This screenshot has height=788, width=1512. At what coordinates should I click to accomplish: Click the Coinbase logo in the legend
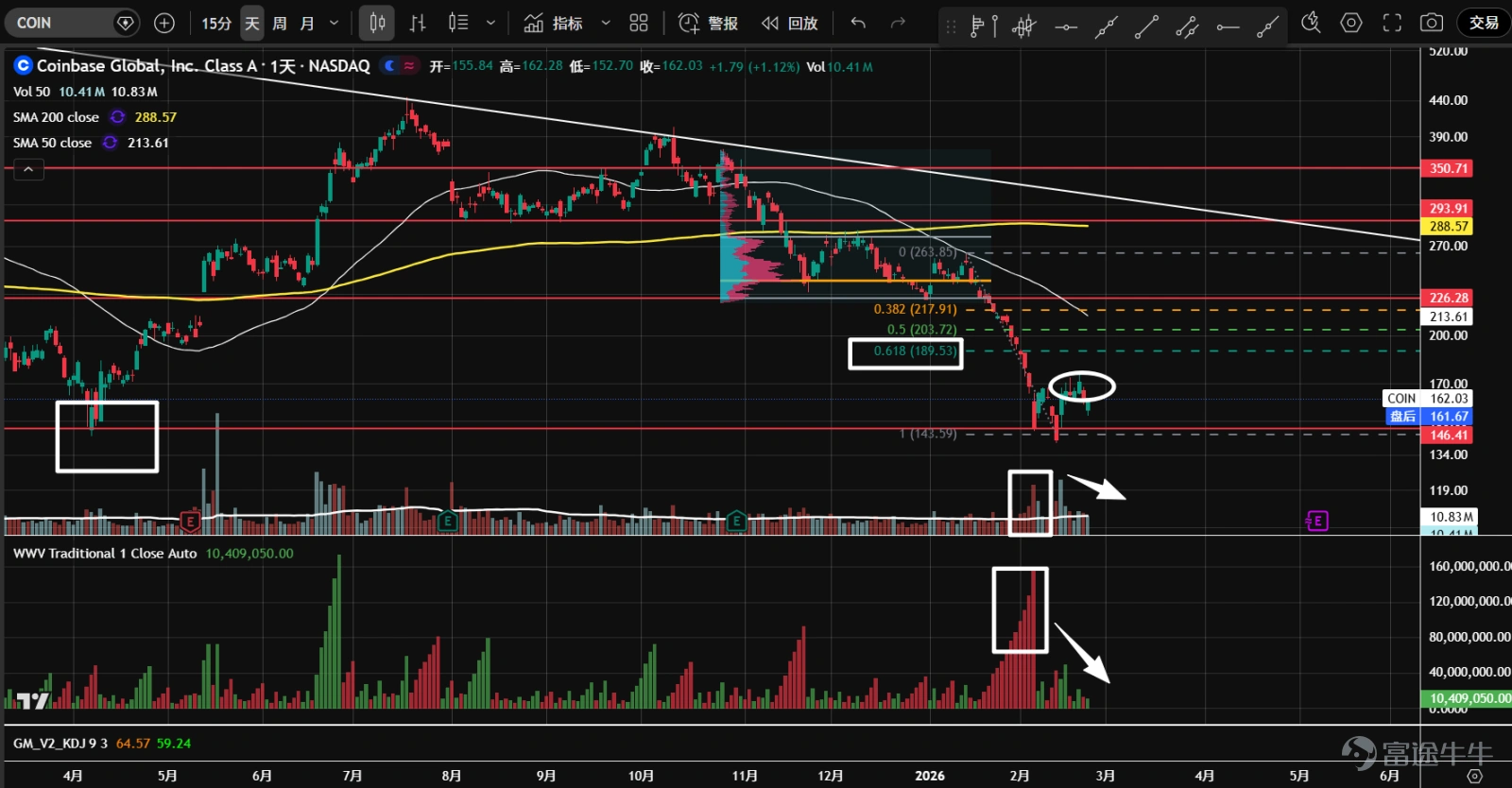(23, 65)
